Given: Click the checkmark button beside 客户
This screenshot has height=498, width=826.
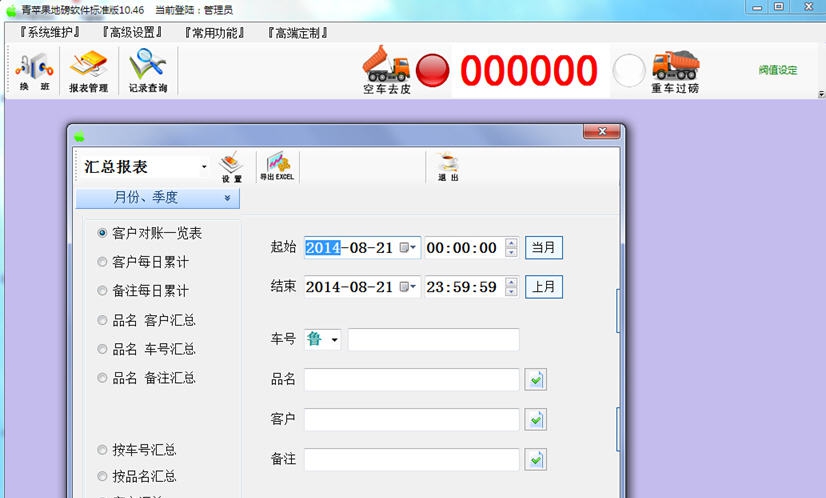Looking at the screenshot, I should pos(536,419).
